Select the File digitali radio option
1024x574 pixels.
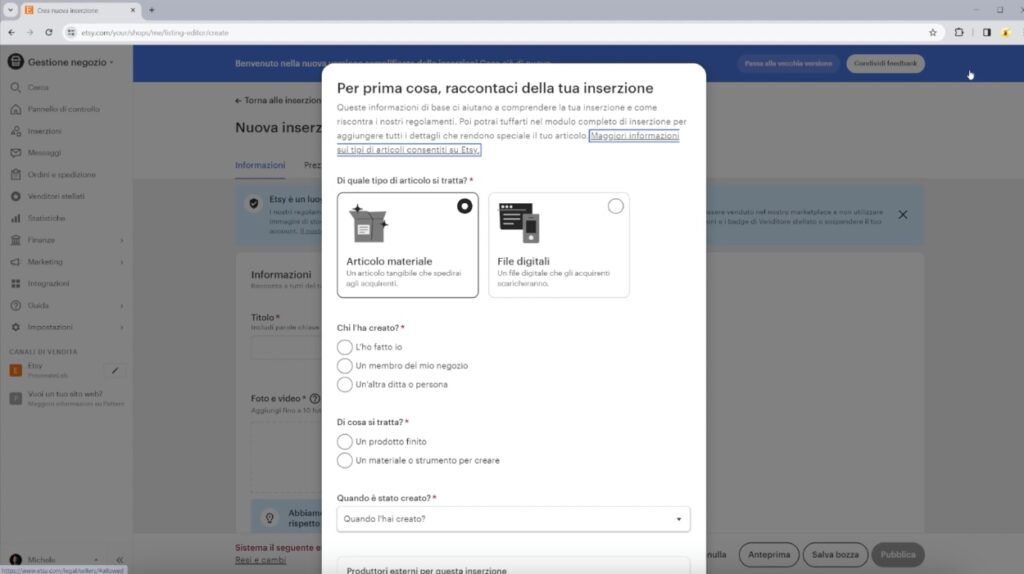click(615, 206)
